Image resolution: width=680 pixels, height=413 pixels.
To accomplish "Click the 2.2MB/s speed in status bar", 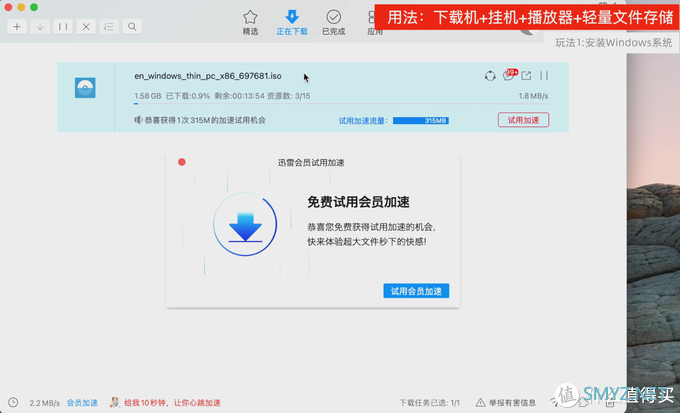I will 44,403.
